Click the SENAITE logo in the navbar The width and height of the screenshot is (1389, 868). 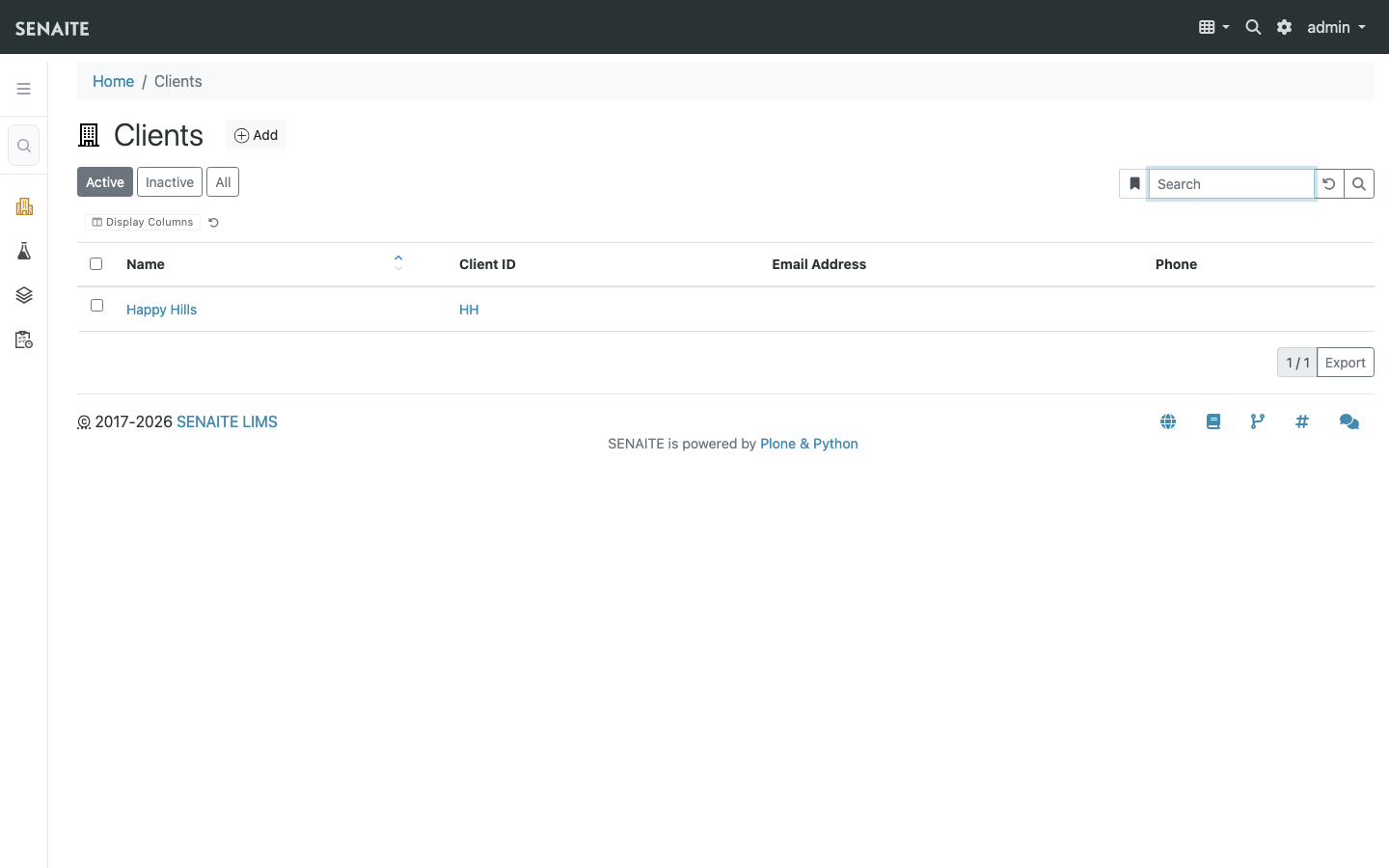[x=52, y=28]
